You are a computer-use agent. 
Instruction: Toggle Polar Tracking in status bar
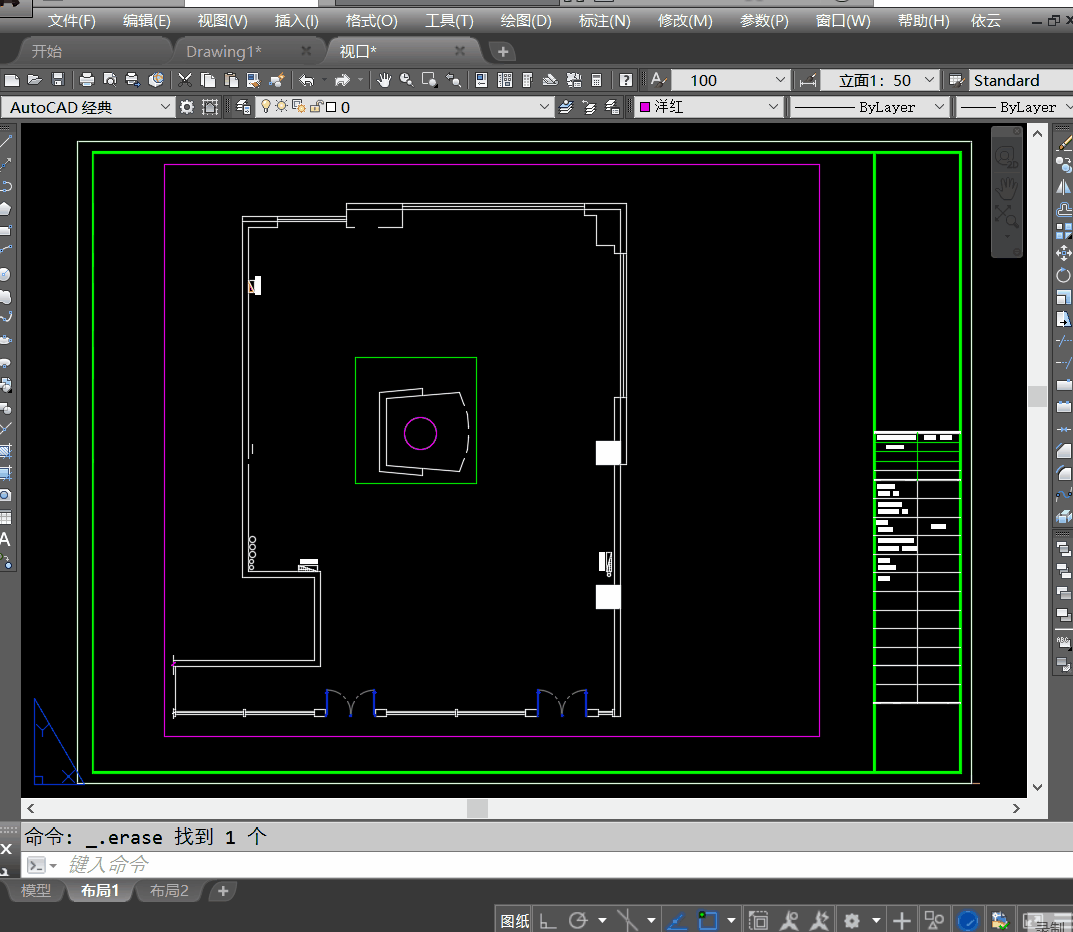pyautogui.click(x=578, y=921)
